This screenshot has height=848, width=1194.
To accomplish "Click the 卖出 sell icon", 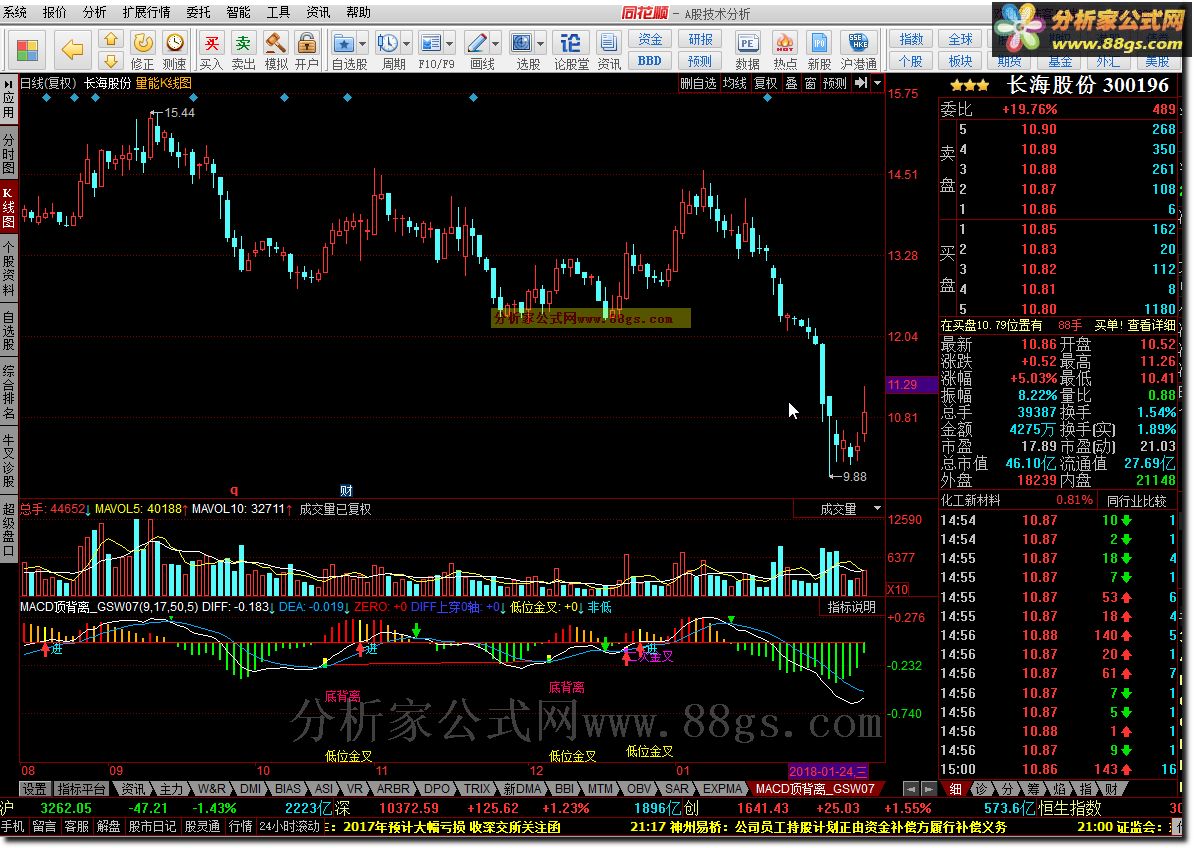I will pos(243,50).
